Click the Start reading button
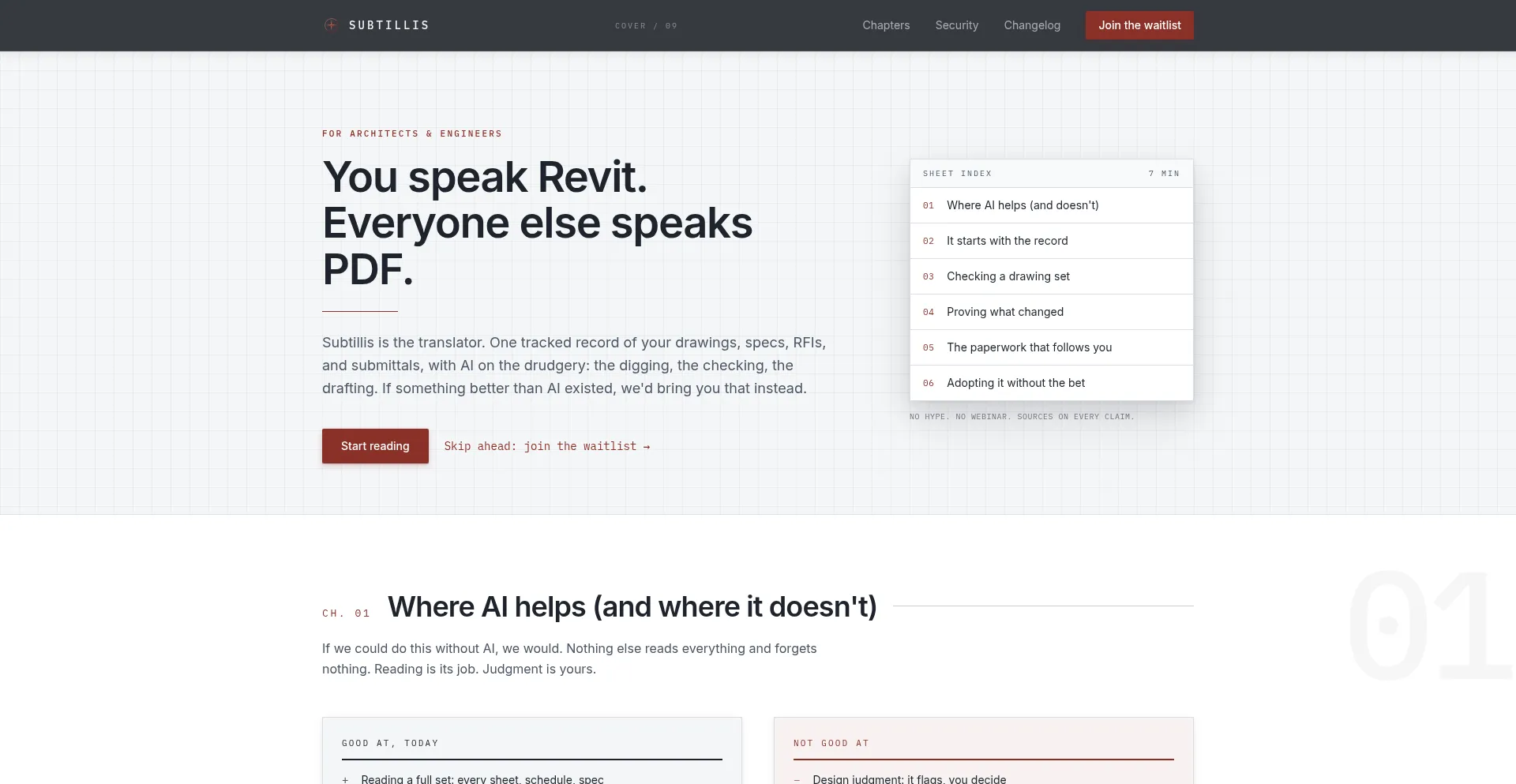The height and width of the screenshot is (784, 1516). [375, 446]
